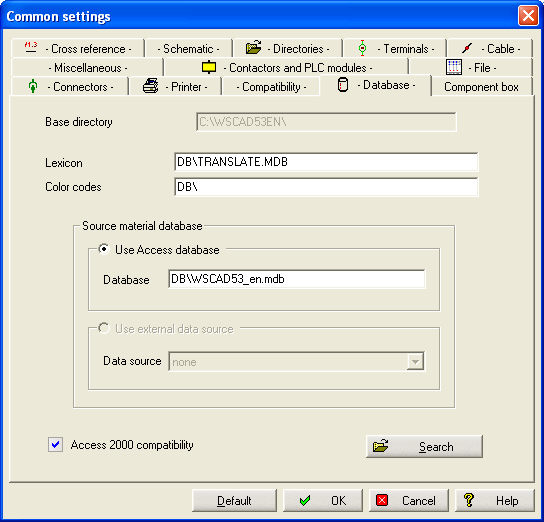Select the Terminals symbol icon
544x522 pixels.
click(362, 48)
